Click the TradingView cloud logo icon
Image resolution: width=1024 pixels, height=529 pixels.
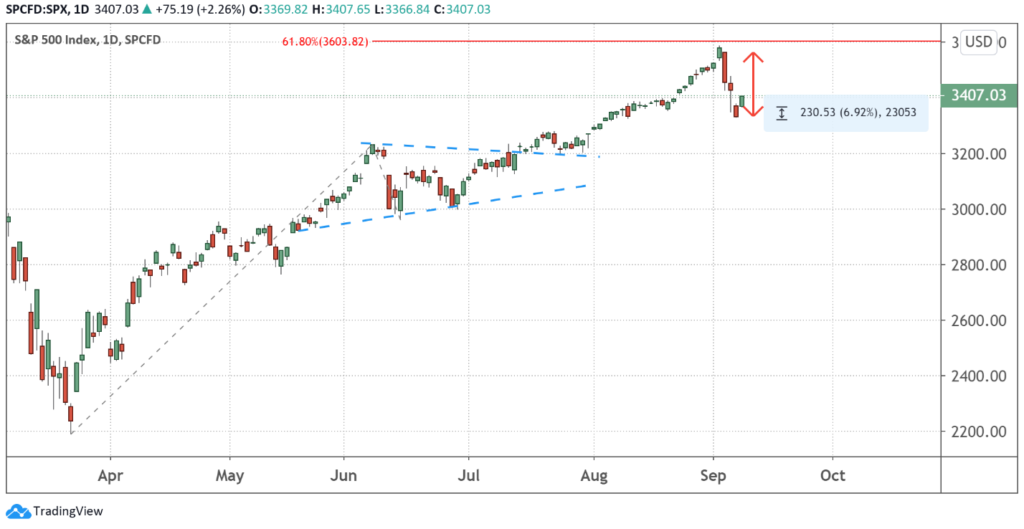pos(17,512)
